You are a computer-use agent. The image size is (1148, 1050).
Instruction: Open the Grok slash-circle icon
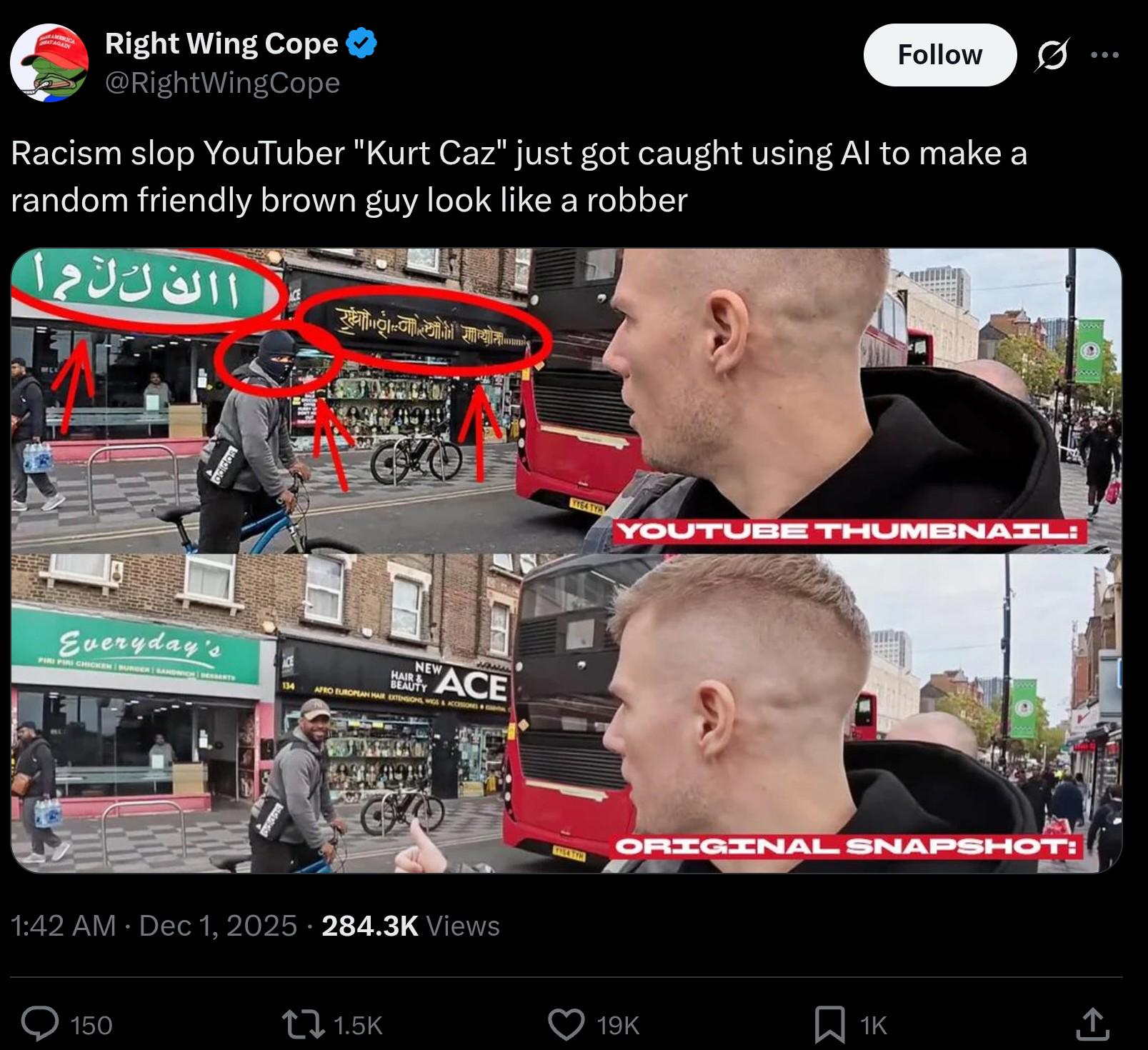(1052, 55)
